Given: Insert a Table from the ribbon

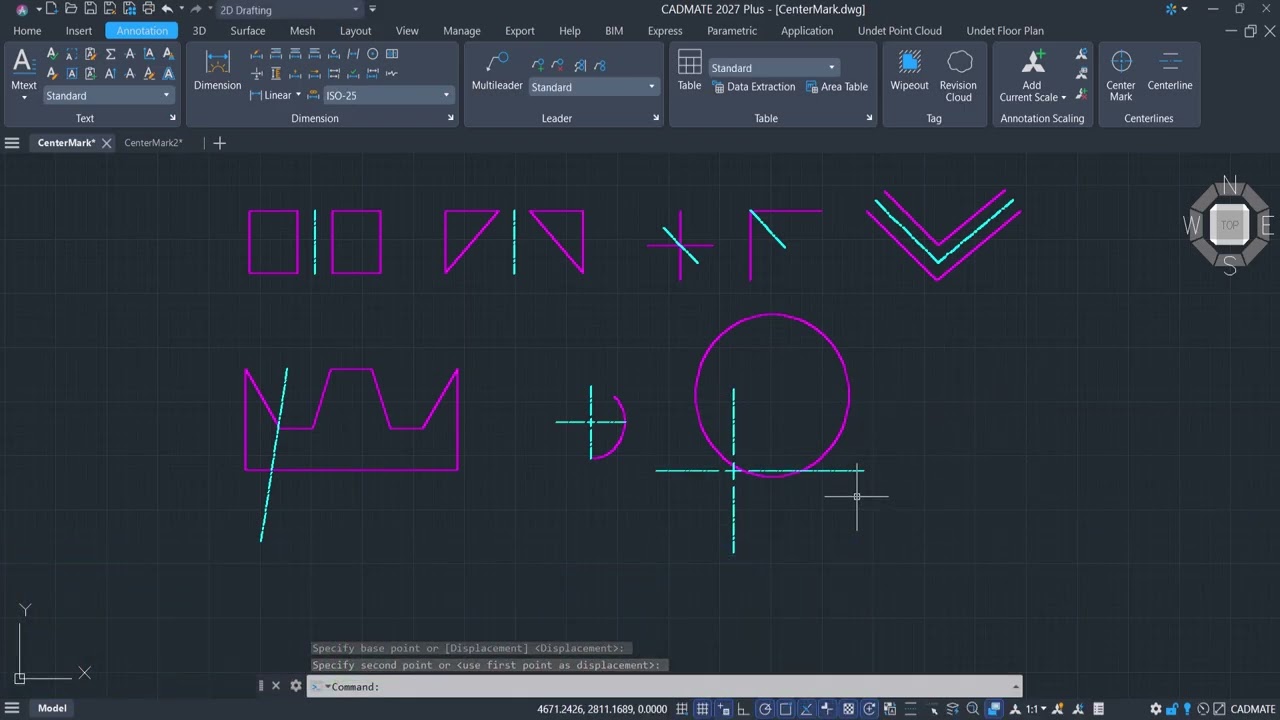Looking at the screenshot, I should pos(690,70).
